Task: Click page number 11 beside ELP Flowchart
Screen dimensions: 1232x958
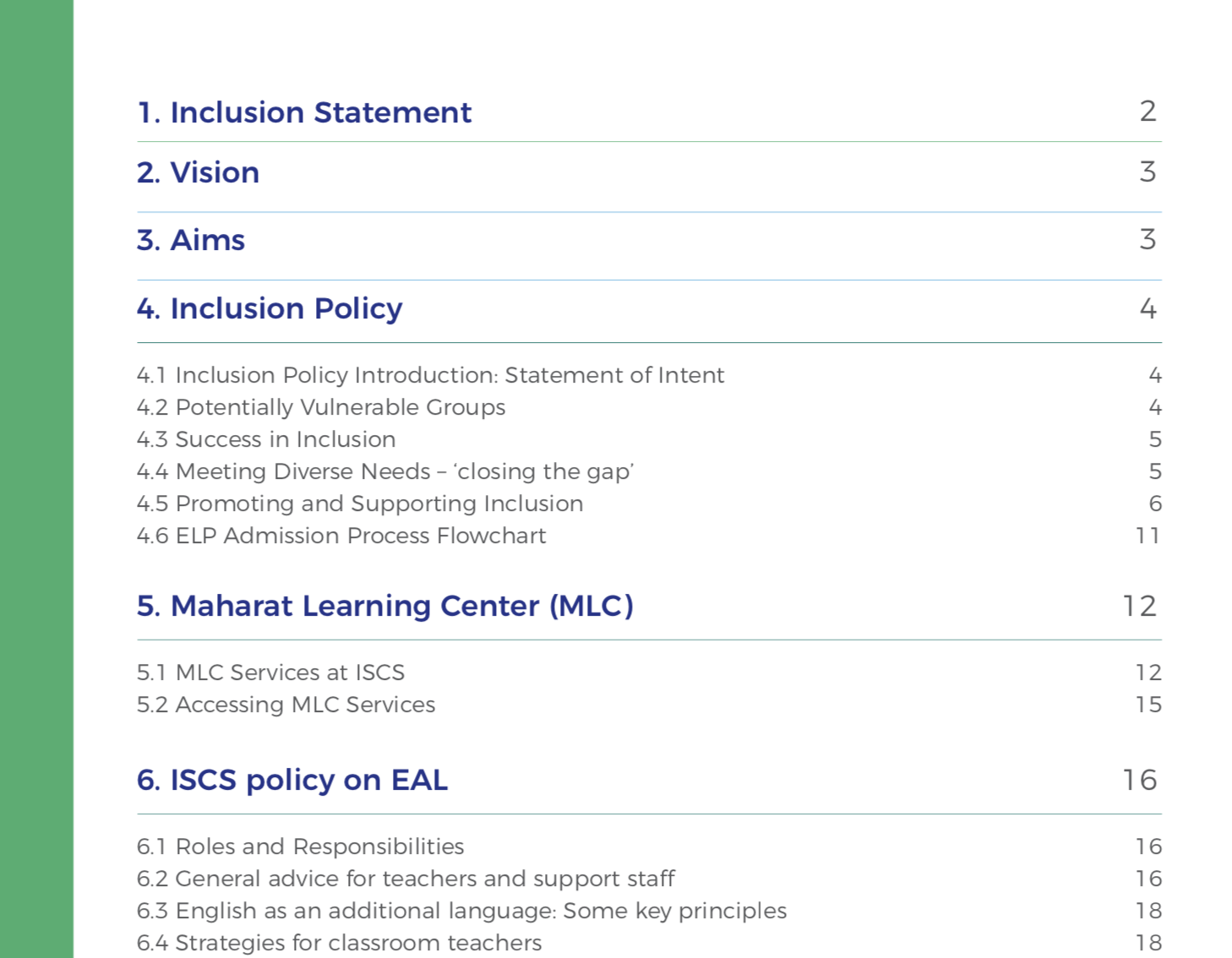Action: (x=1148, y=536)
